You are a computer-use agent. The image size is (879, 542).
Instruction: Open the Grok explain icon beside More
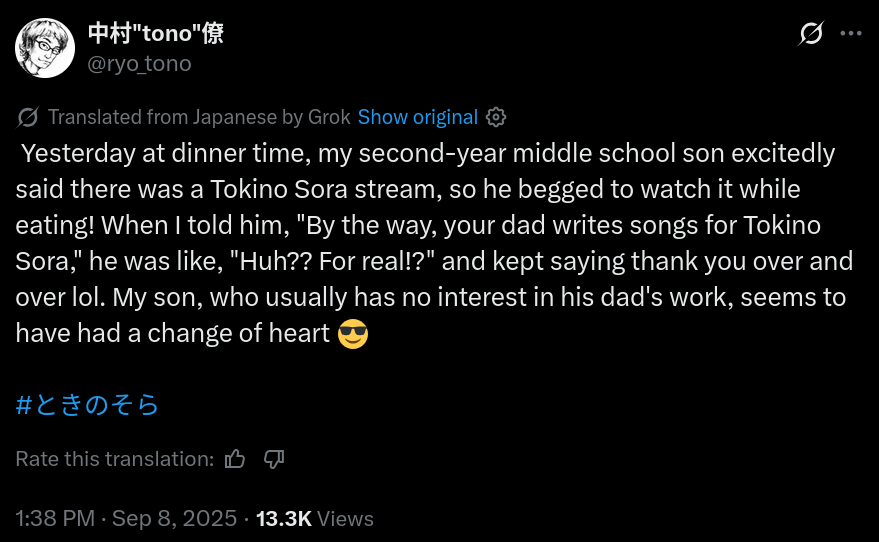pyautogui.click(x=811, y=34)
